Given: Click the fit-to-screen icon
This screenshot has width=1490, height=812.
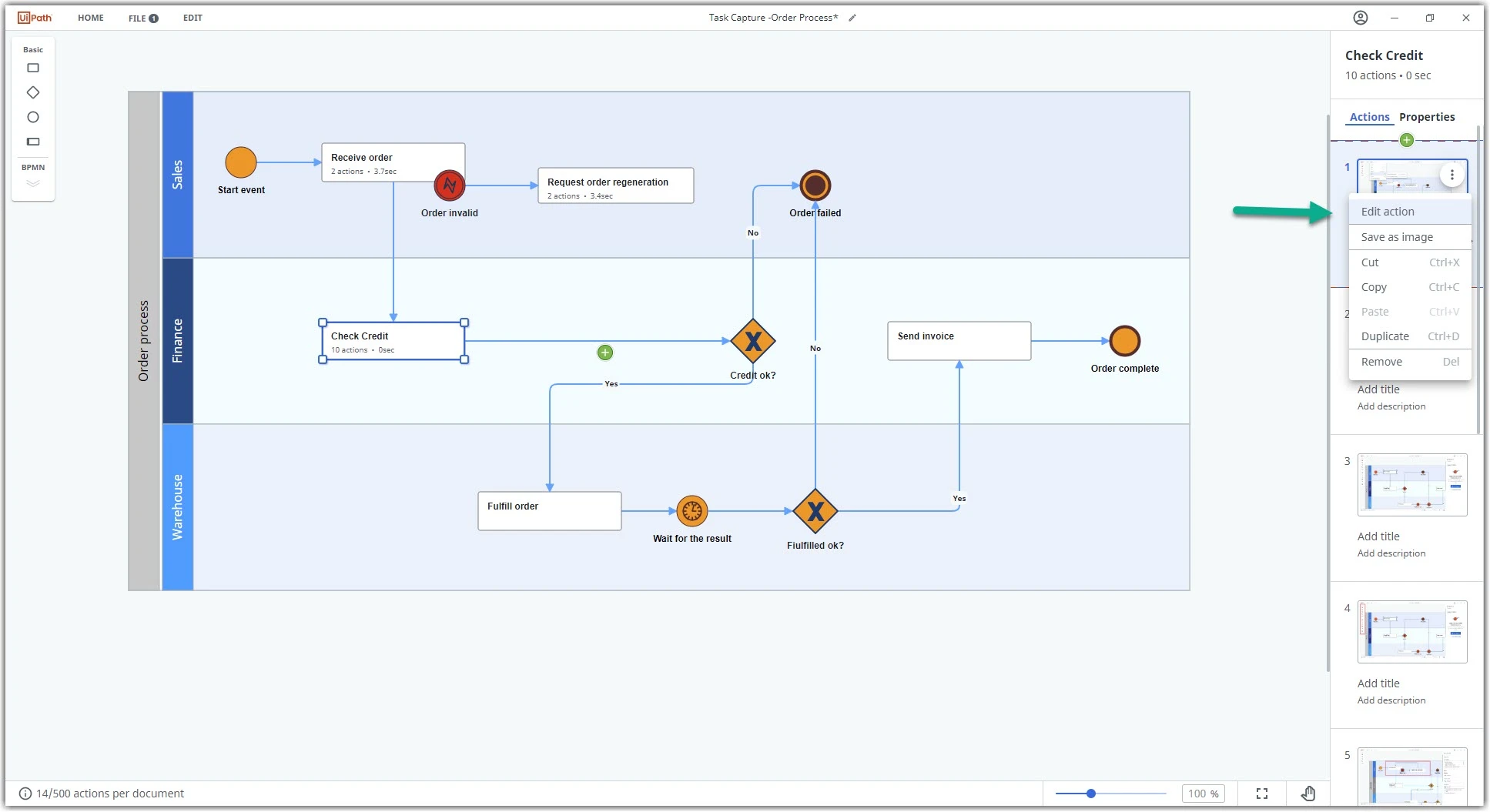Looking at the screenshot, I should point(1262,794).
